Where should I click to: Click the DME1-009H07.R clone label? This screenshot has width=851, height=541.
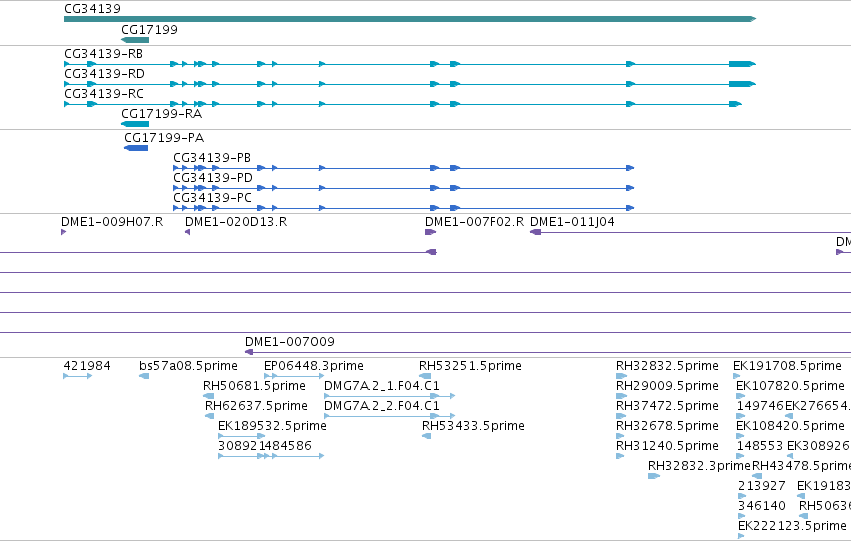tap(112, 221)
